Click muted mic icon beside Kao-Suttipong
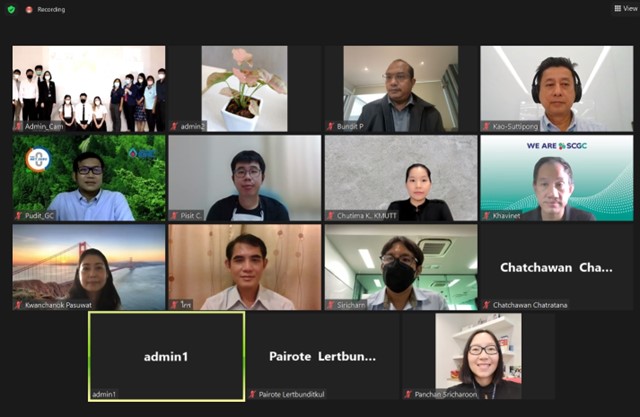The image size is (640, 417). [x=486, y=126]
